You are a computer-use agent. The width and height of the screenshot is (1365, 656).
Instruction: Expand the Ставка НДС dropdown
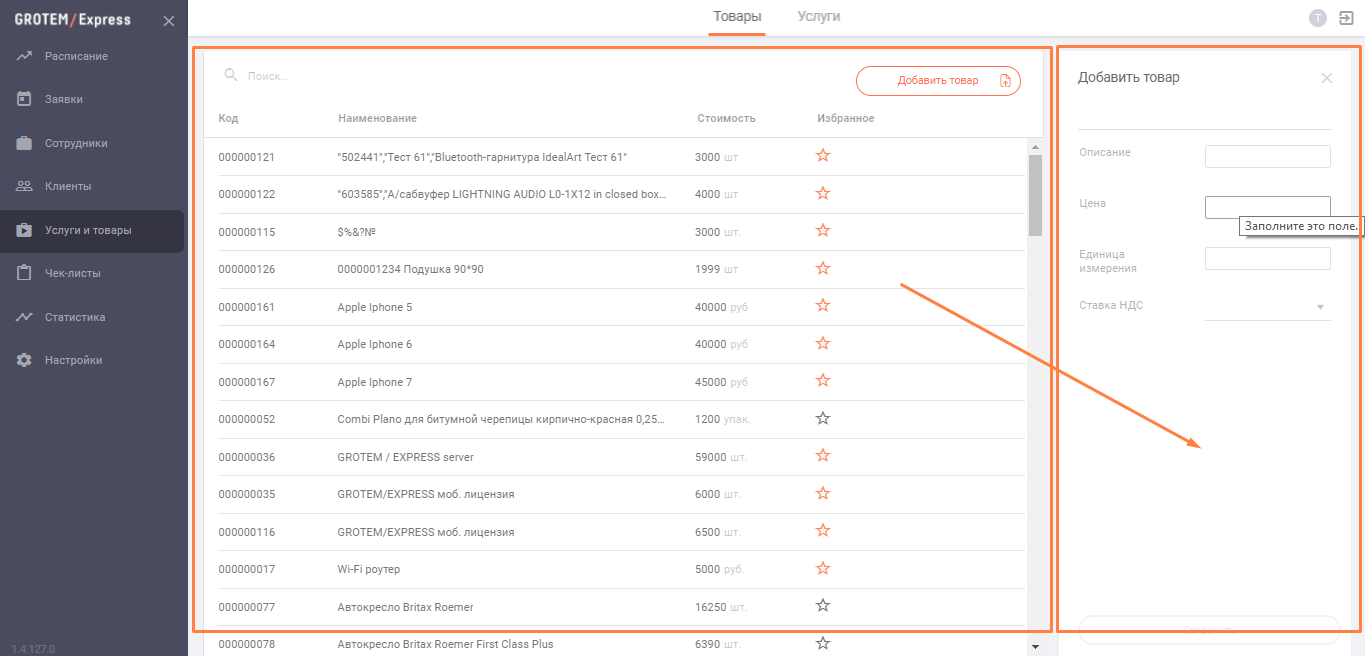coord(1320,307)
